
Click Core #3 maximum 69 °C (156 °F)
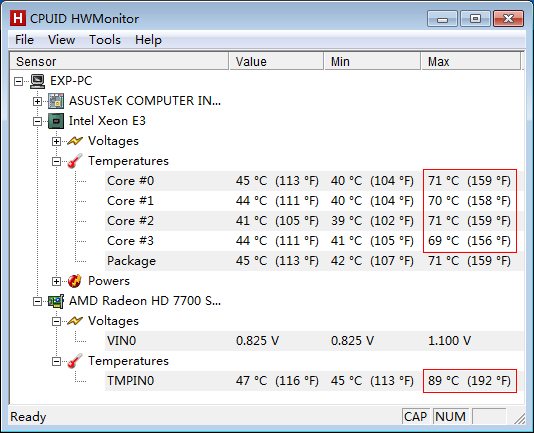click(470, 241)
